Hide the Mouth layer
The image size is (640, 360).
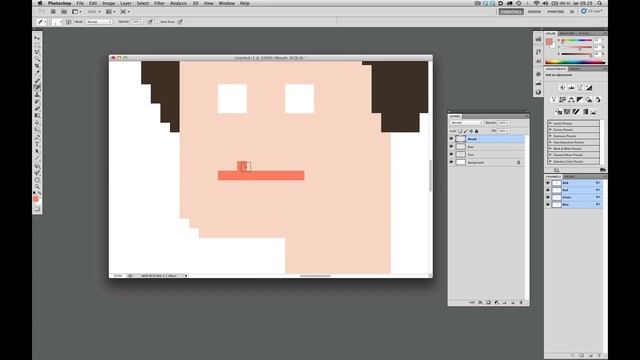pos(451,139)
